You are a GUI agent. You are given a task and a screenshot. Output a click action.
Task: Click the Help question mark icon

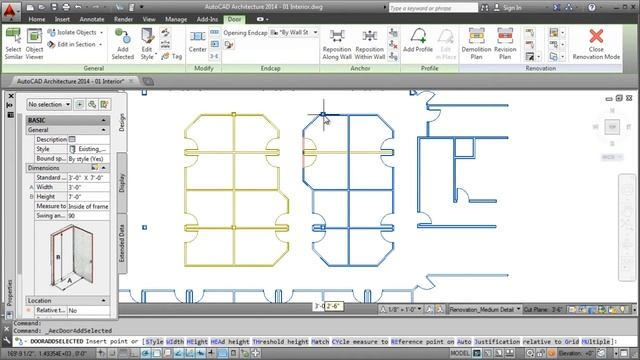[591, 7]
